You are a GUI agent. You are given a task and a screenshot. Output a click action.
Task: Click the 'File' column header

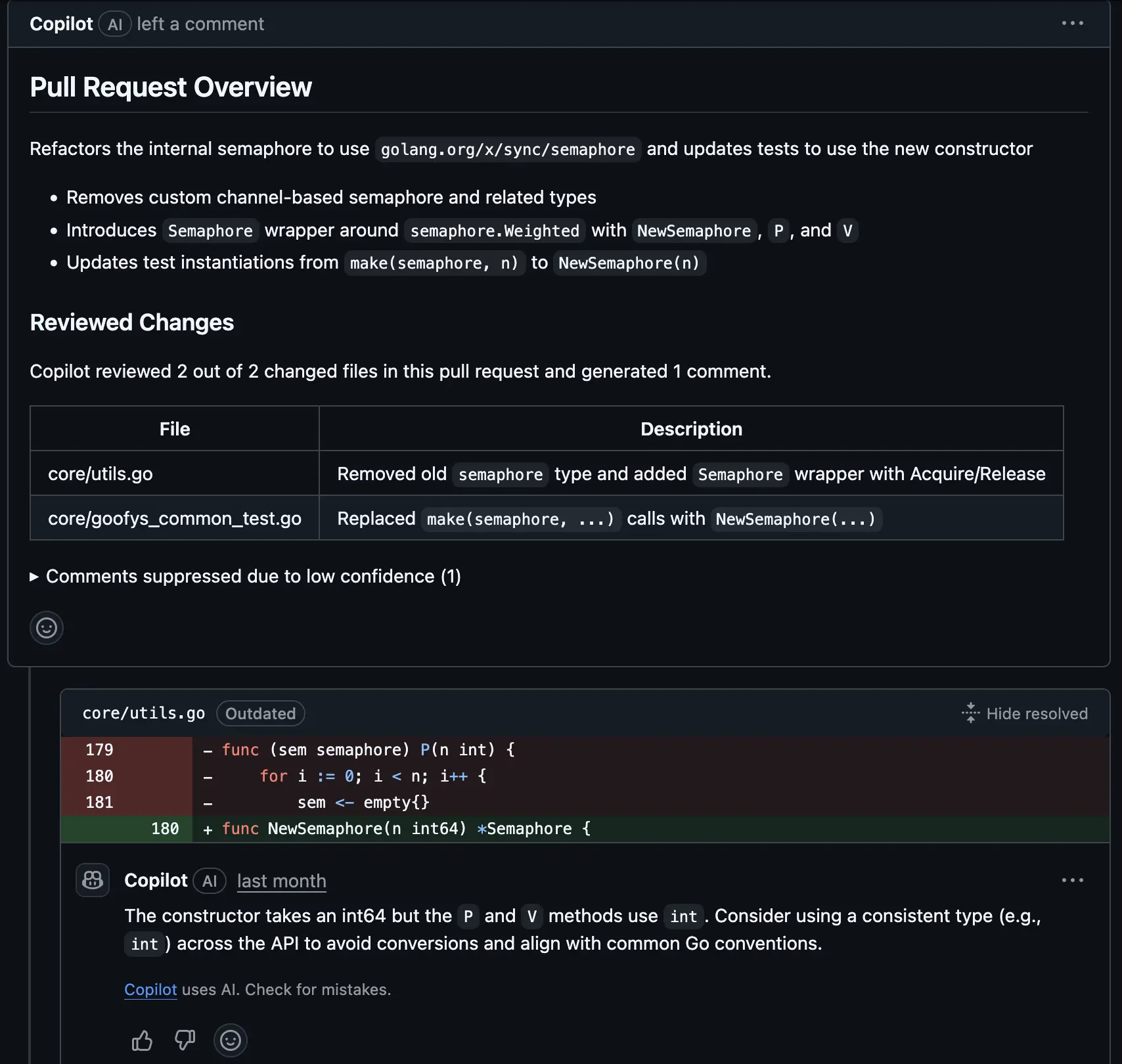pos(175,429)
